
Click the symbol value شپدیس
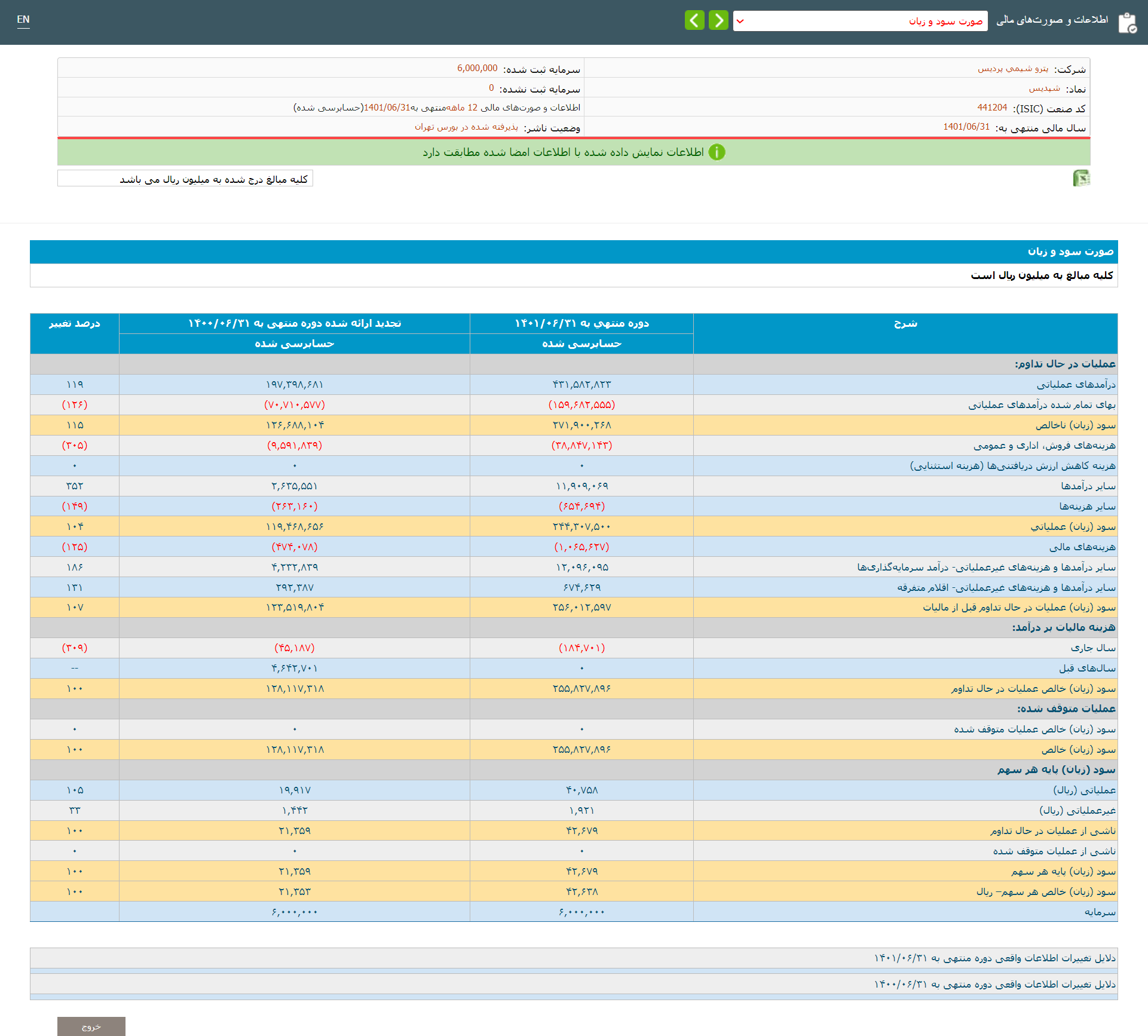point(1045,88)
